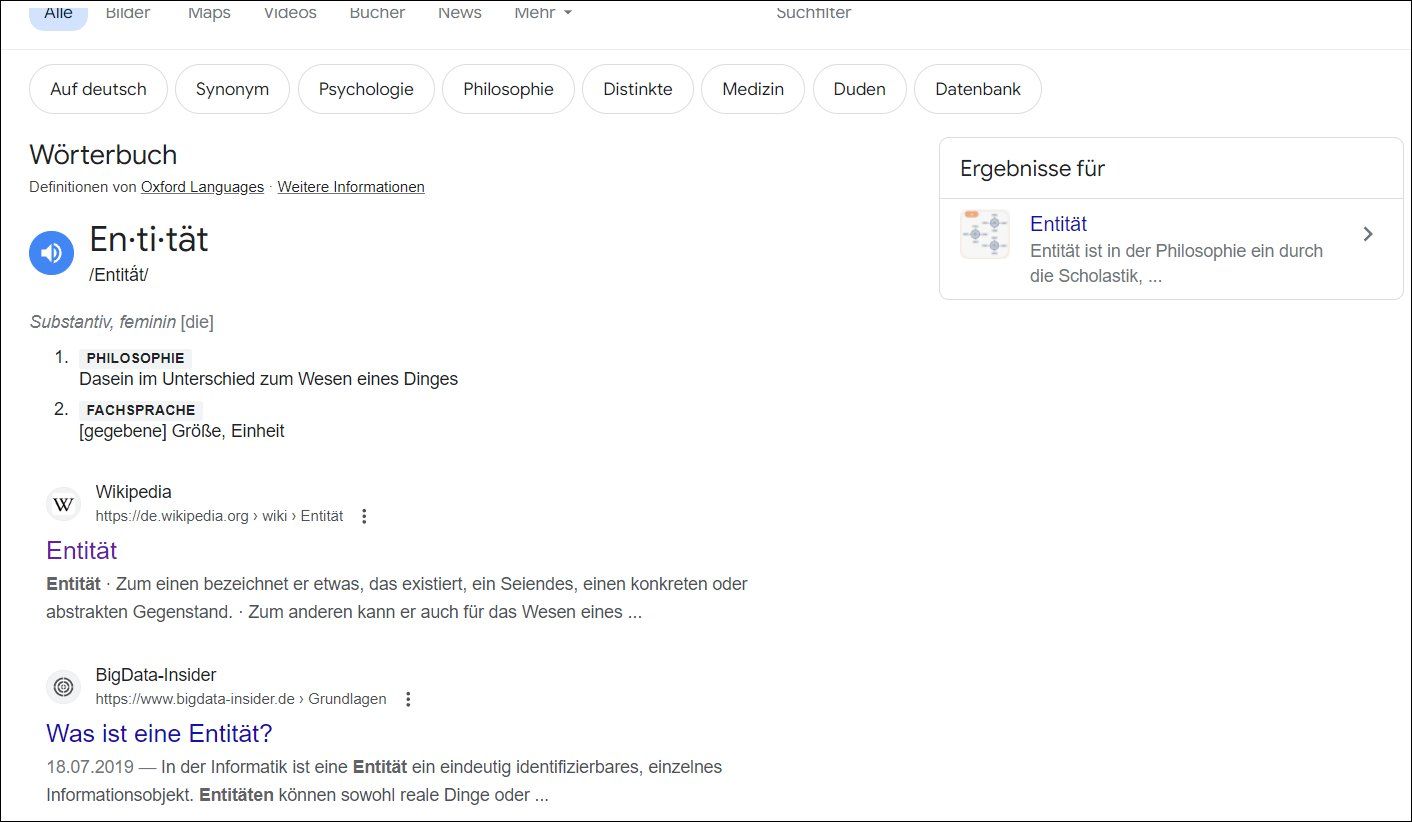1412x822 pixels.
Task: Open the Wikipedia Entität result title
Action: (82, 551)
